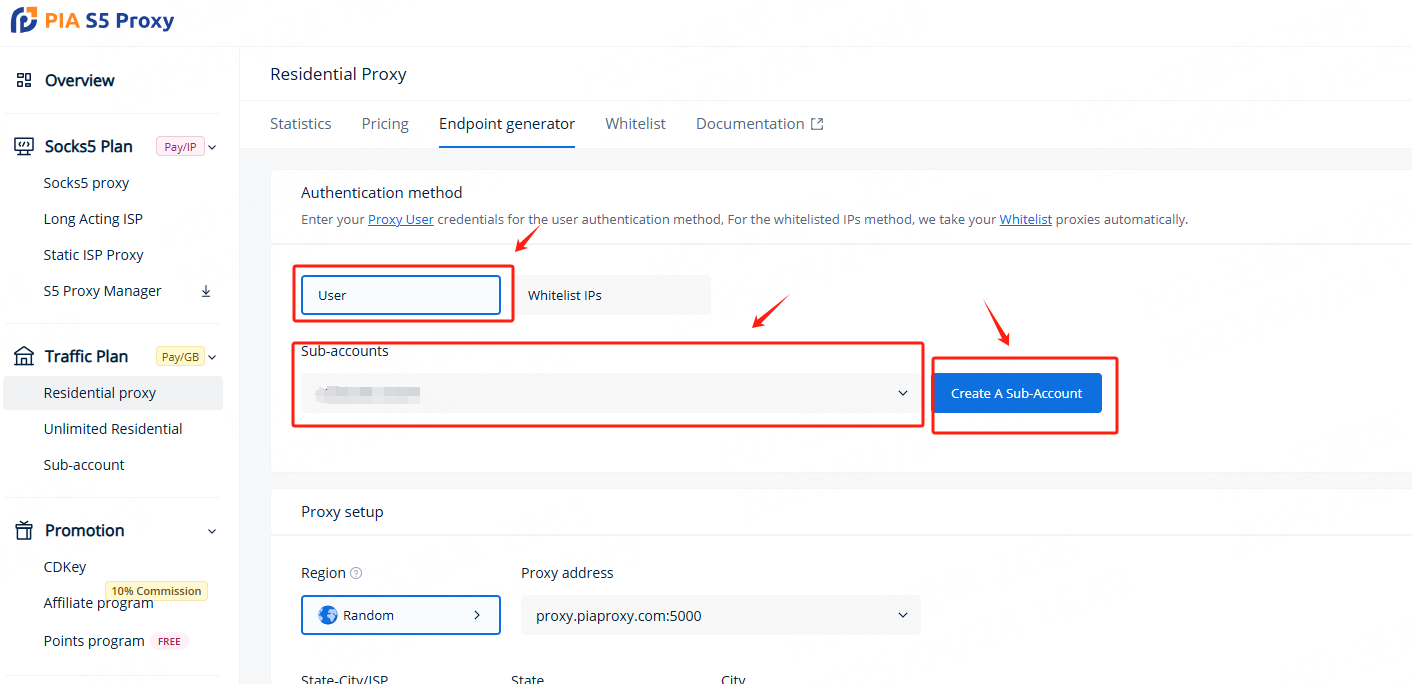
Task: Click the Create A Sub-Account button
Action: [1017, 393]
